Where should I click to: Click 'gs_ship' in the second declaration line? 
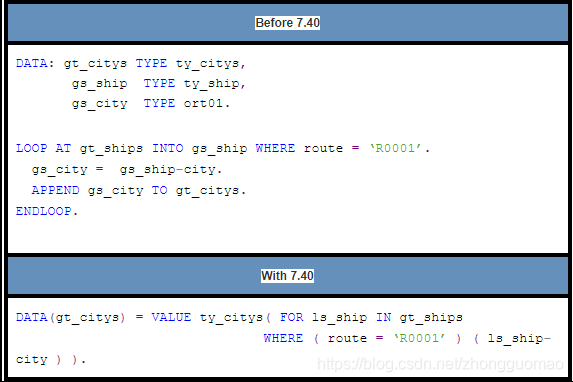coord(99,84)
